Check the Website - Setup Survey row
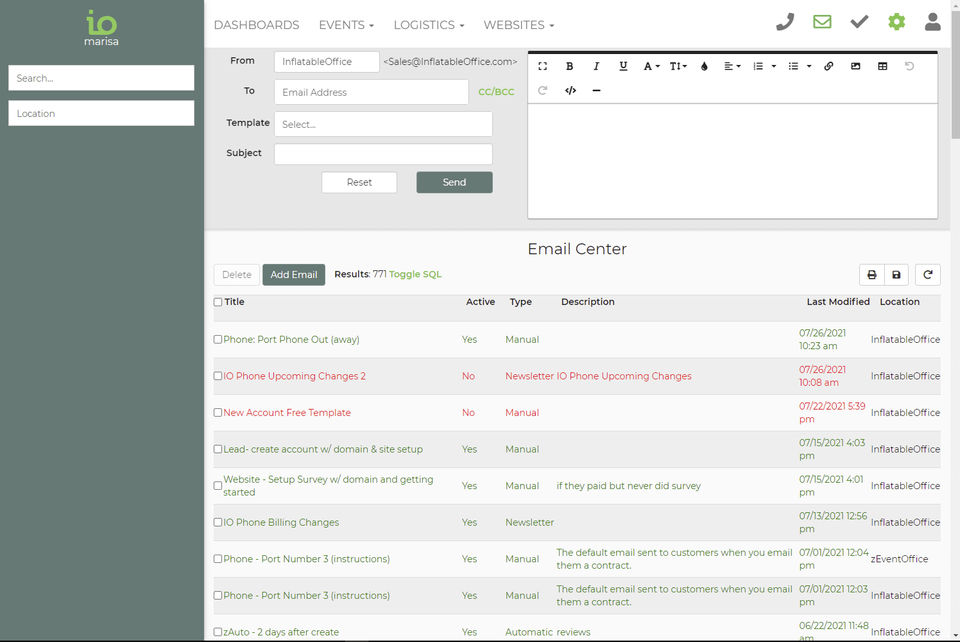Image resolution: width=960 pixels, height=642 pixels. (x=218, y=485)
